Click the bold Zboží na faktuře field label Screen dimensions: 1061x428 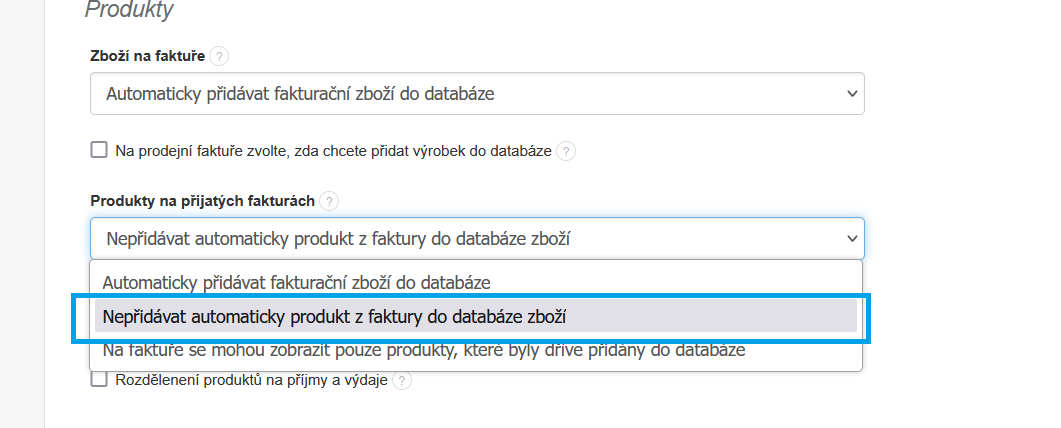(x=148, y=57)
